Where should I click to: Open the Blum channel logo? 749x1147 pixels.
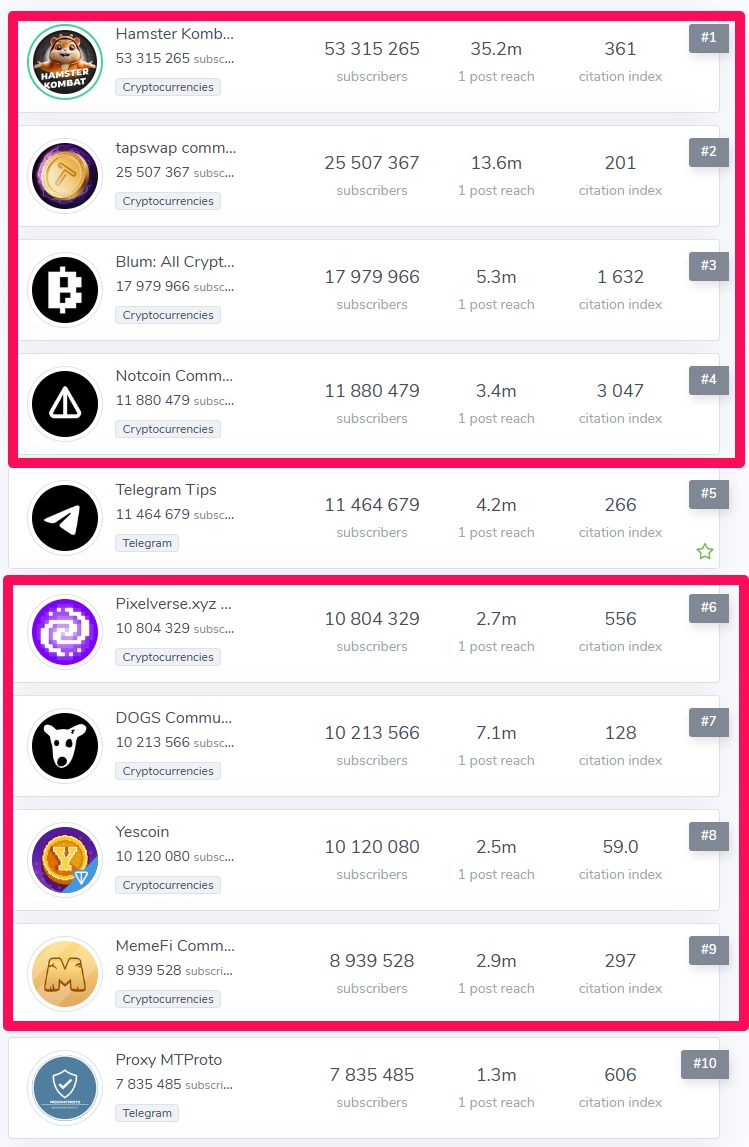65,290
